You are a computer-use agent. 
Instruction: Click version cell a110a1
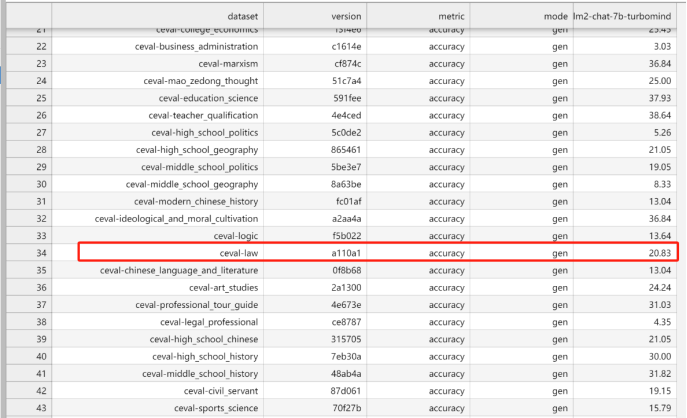coord(315,253)
